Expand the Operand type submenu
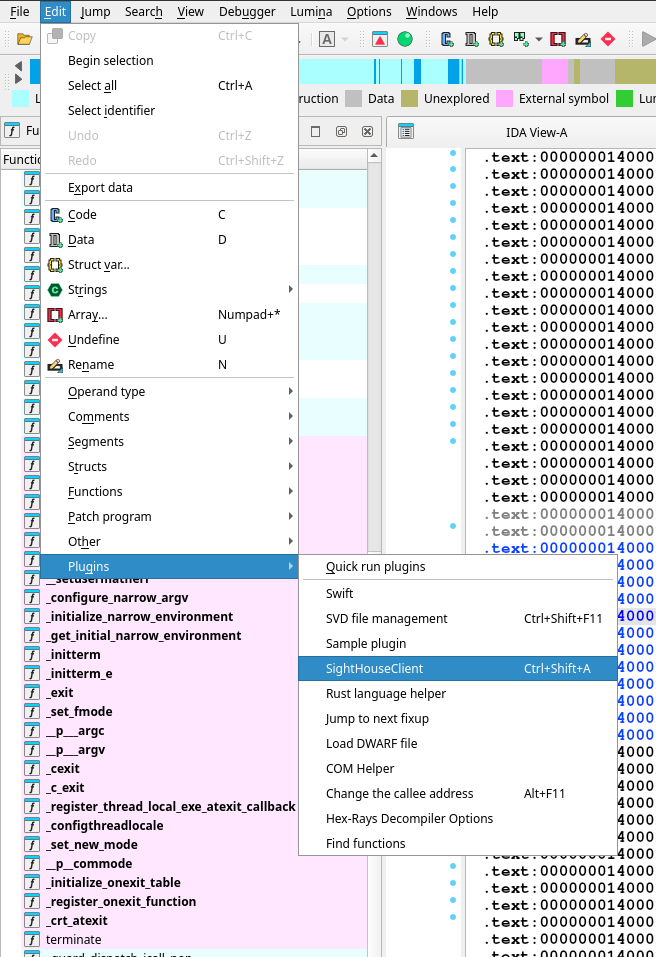The width and height of the screenshot is (656, 957). (169, 391)
